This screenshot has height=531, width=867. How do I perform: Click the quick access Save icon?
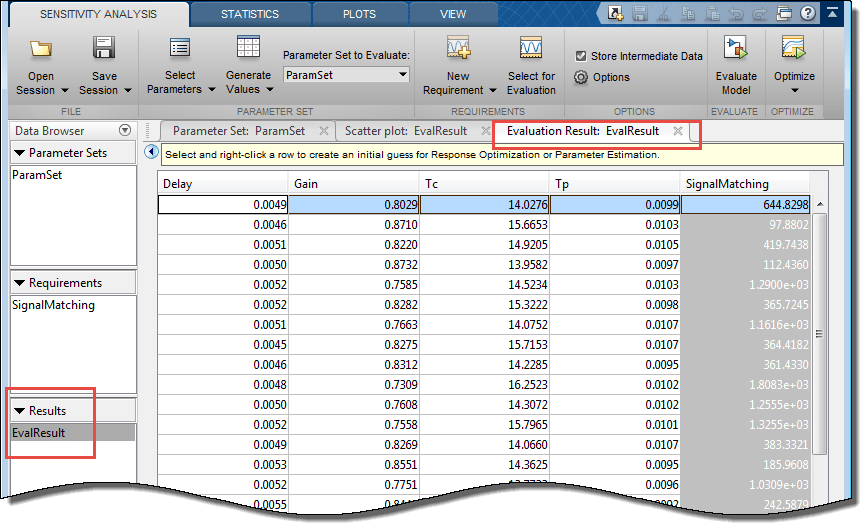640,13
